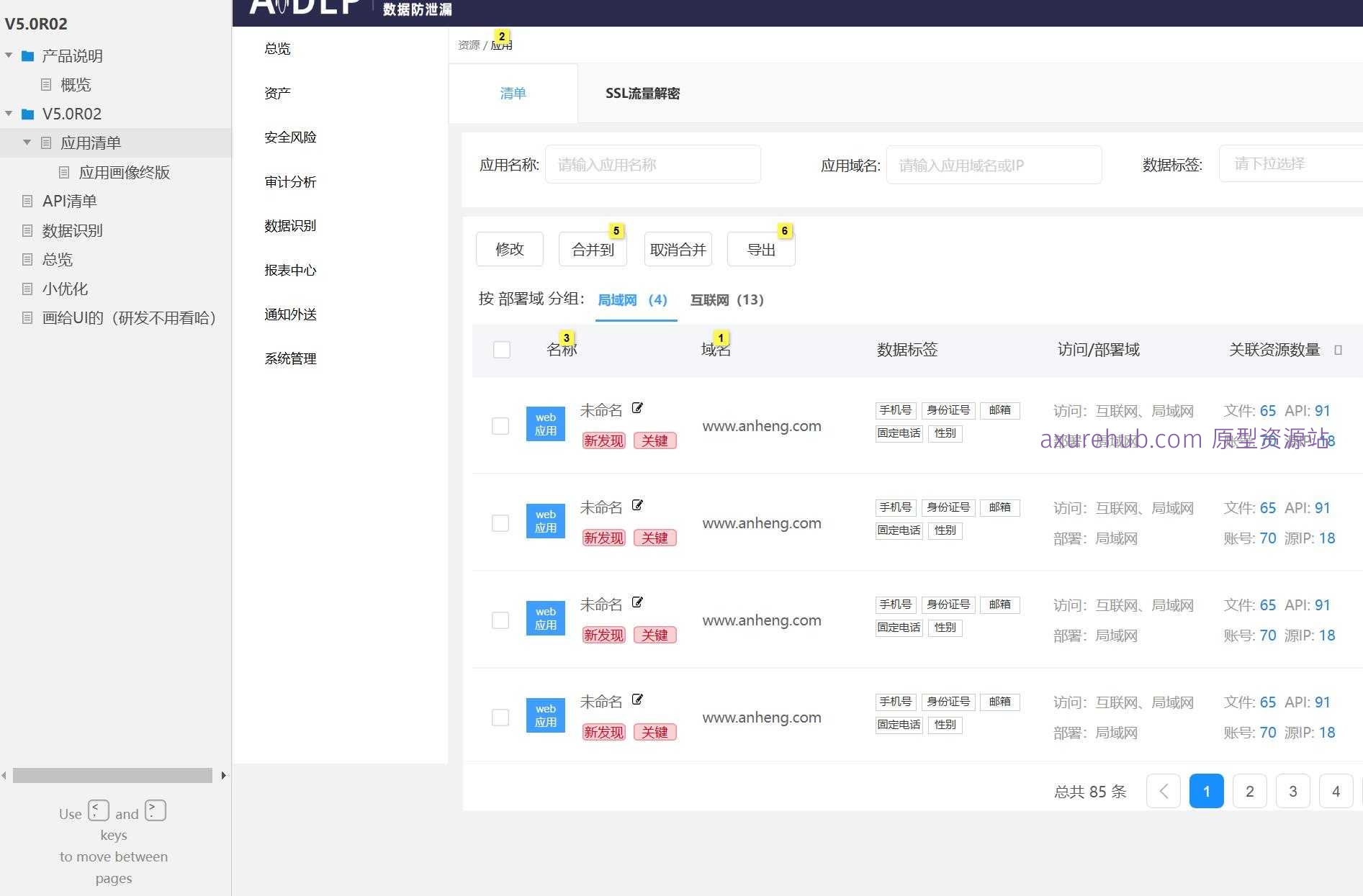This screenshot has height=896, width=1363.
Task: Check the fourth application row checkbox
Action: [x=500, y=718]
